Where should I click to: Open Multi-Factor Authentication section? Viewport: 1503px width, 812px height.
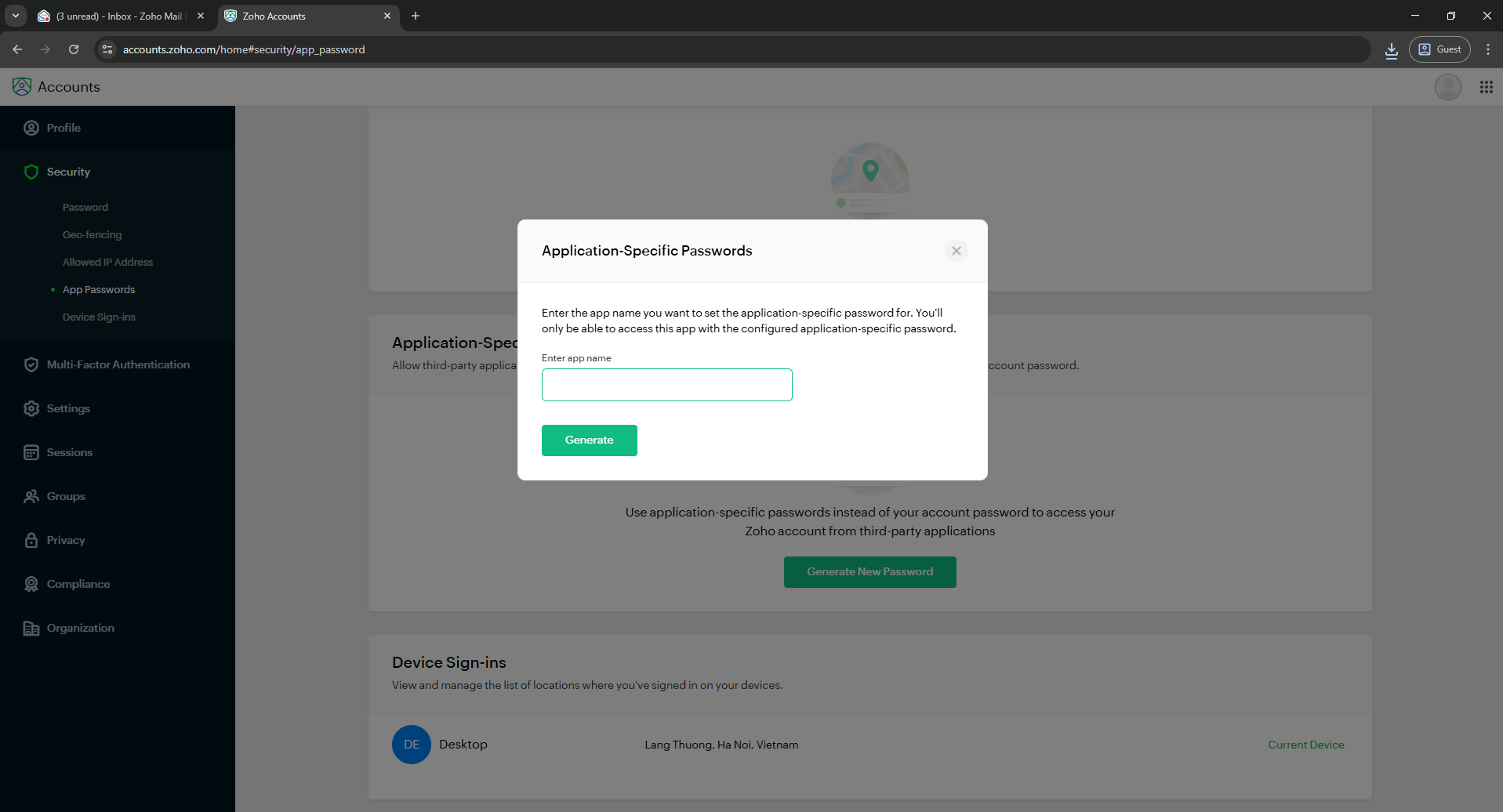click(118, 364)
